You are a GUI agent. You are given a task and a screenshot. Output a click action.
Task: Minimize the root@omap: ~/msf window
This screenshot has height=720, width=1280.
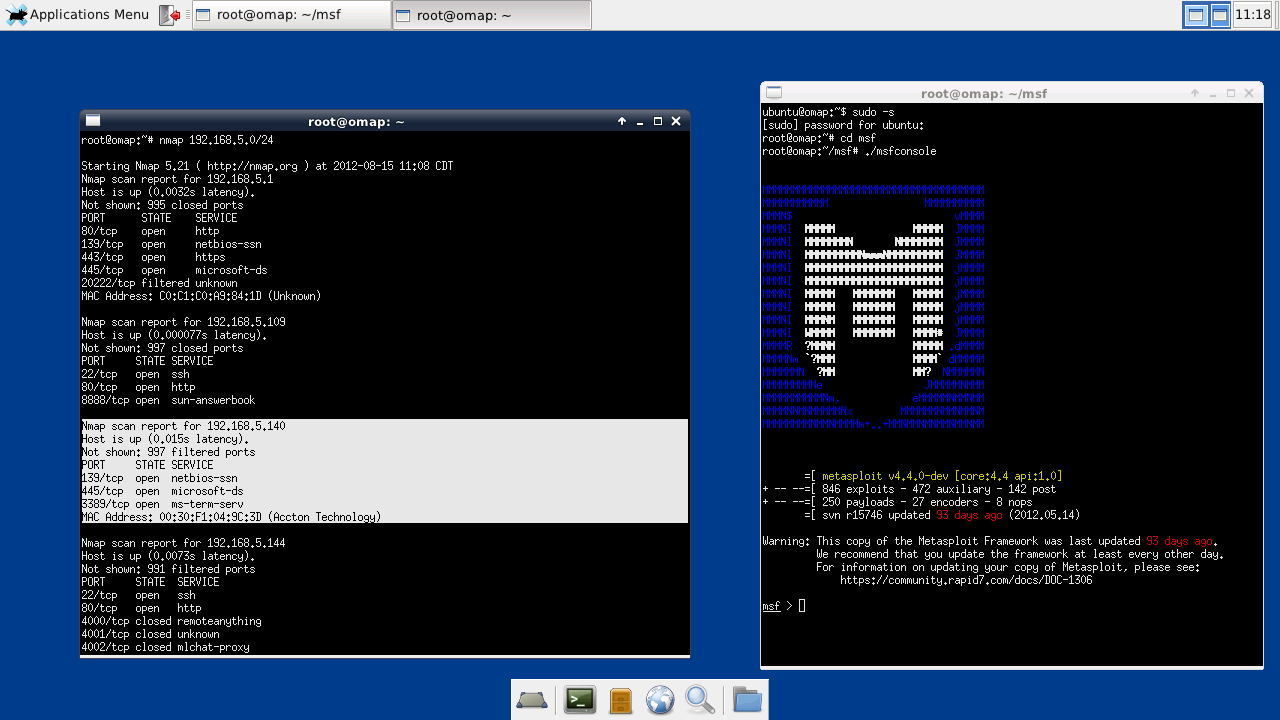(x=1213, y=93)
